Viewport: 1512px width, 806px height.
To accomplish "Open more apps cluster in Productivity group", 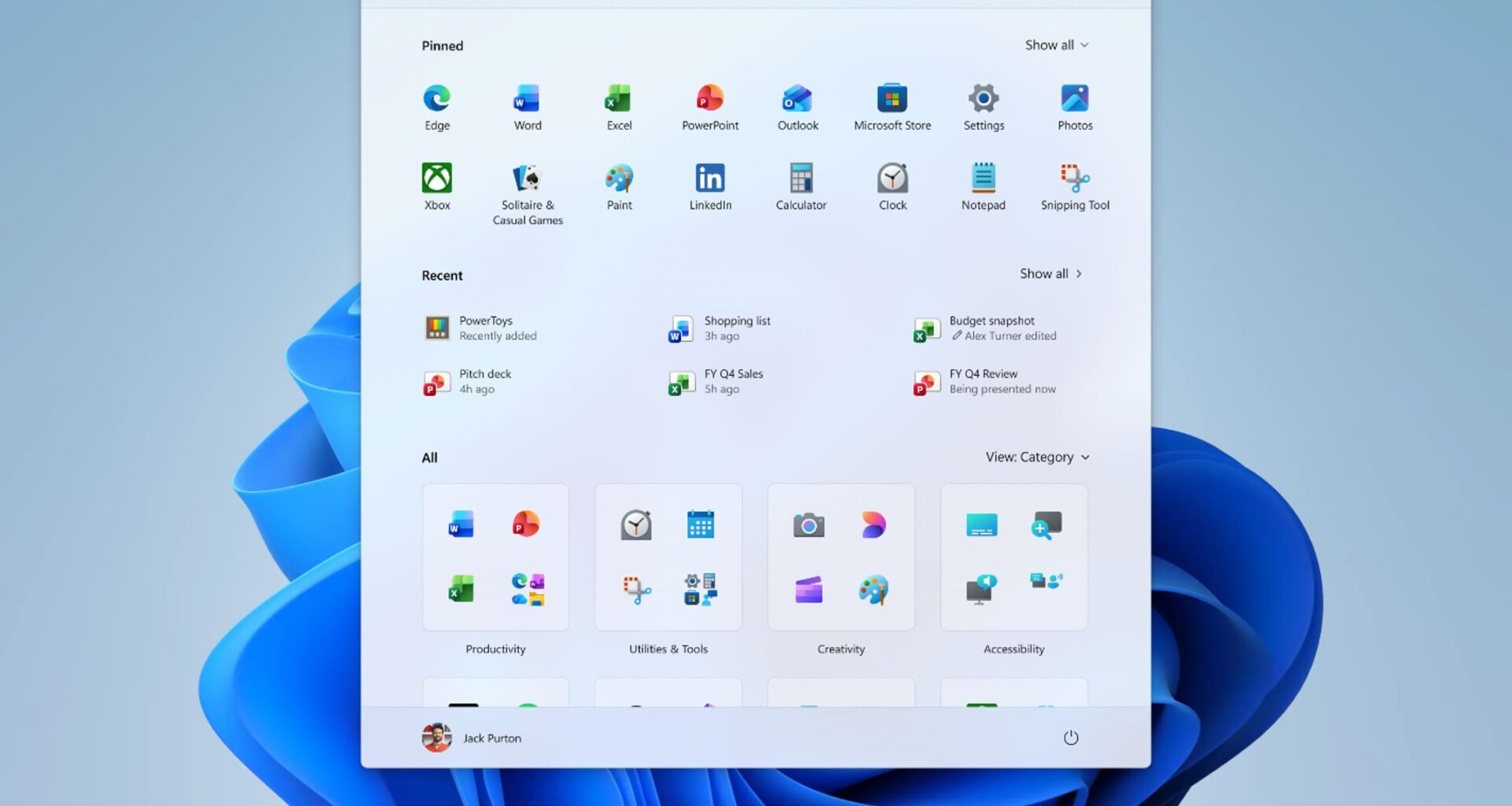I will (x=528, y=589).
